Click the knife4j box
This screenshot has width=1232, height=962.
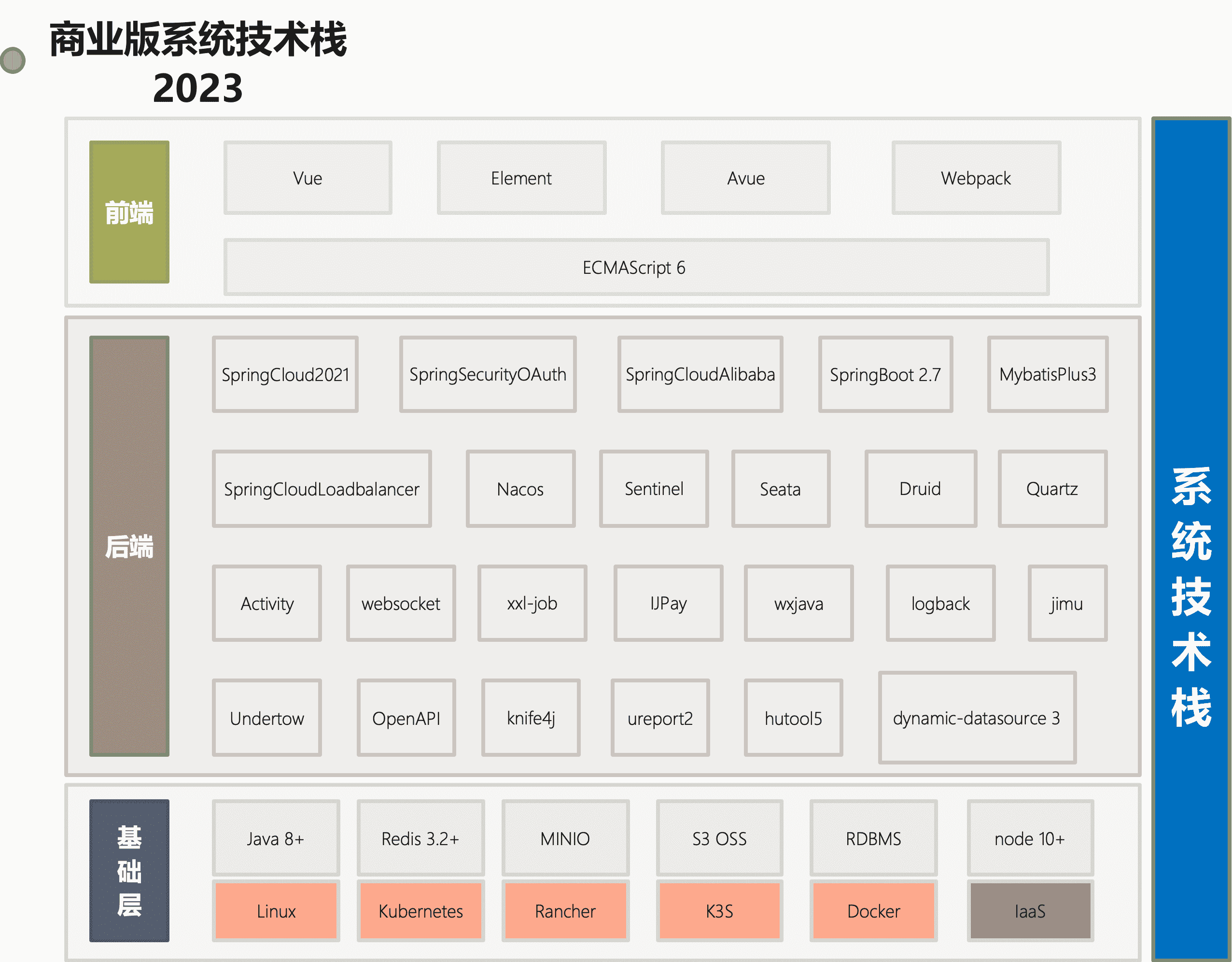point(531,718)
